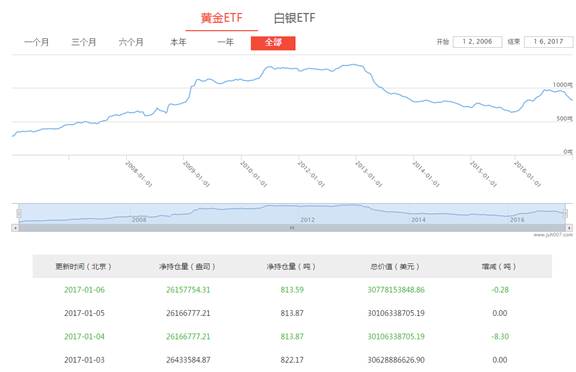
Task: Grab the navigator left range handle
Action: [19, 213]
